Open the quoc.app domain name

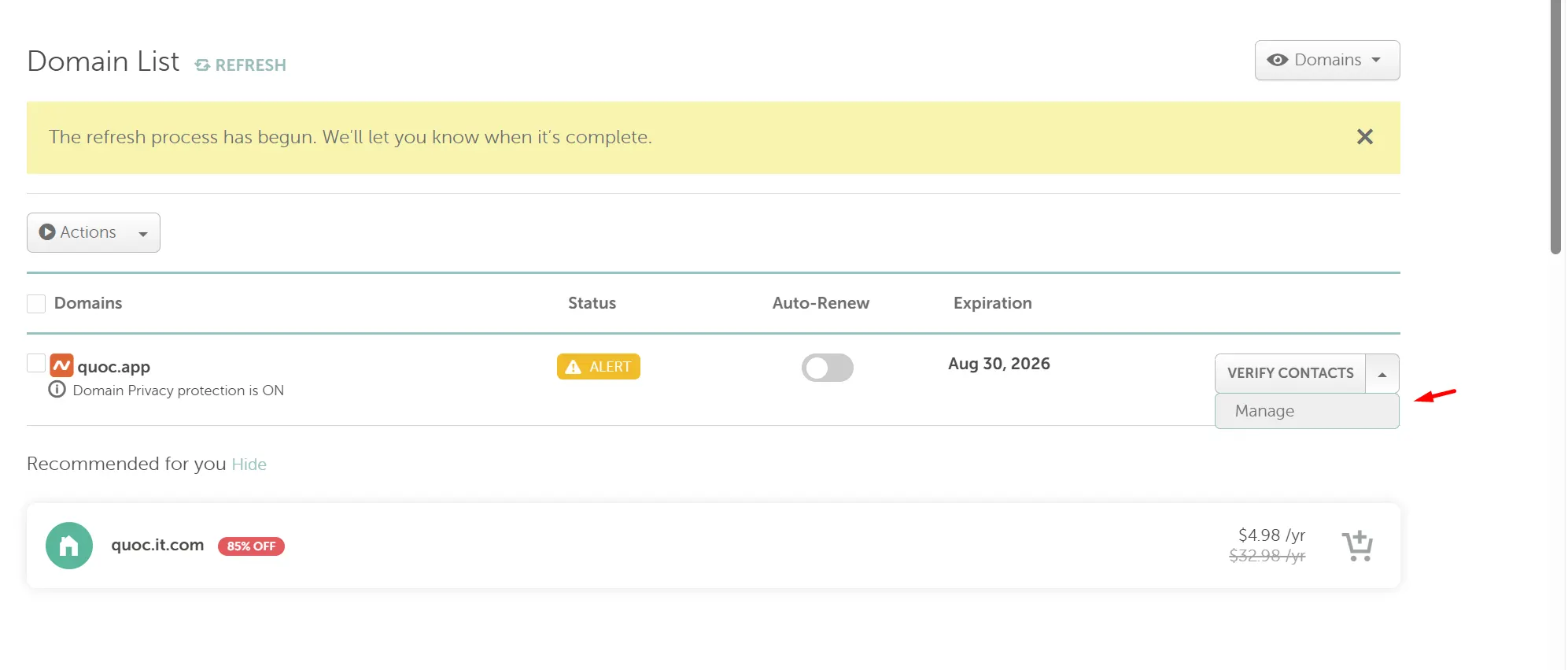[113, 367]
